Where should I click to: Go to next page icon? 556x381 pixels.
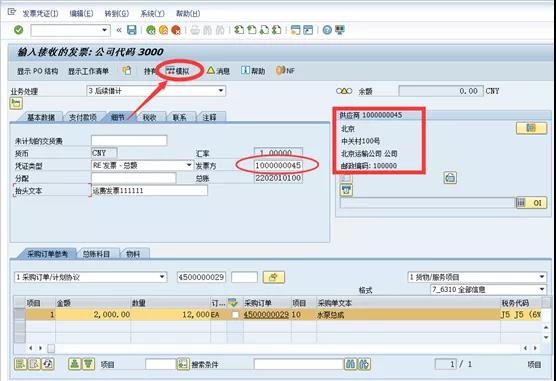[x=264, y=30]
